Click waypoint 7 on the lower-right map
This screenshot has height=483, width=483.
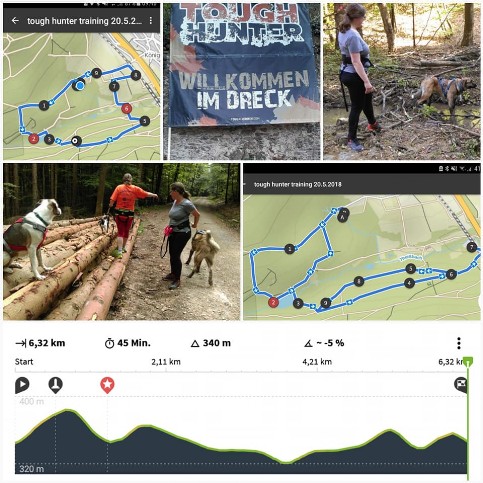pyautogui.click(x=471, y=247)
